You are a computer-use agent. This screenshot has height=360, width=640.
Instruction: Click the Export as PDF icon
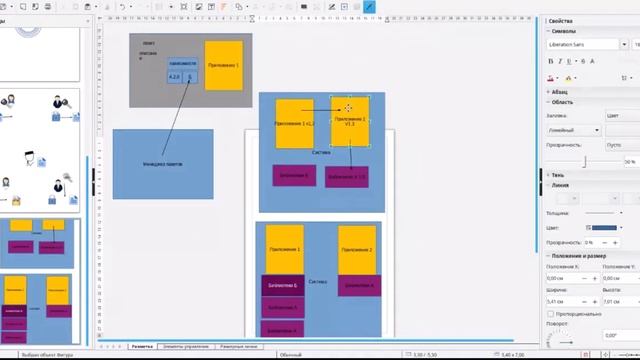pos(35,7)
